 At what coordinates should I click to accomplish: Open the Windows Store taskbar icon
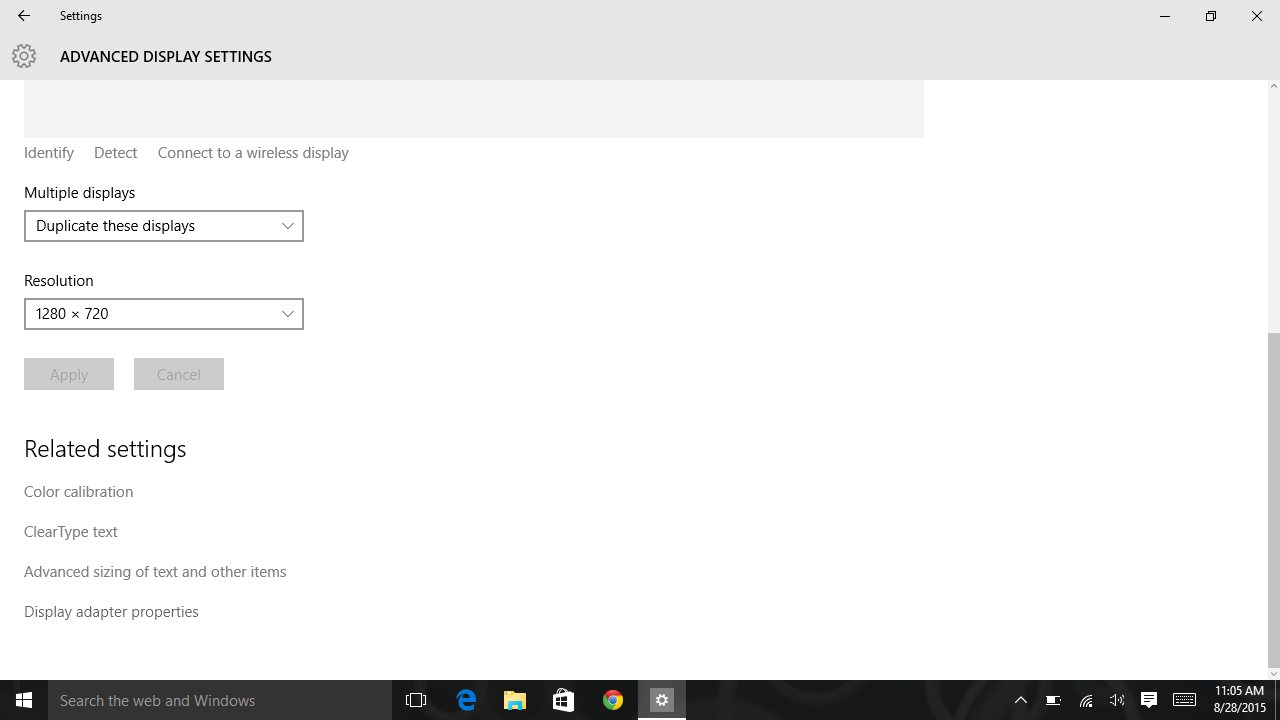[x=564, y=700]
